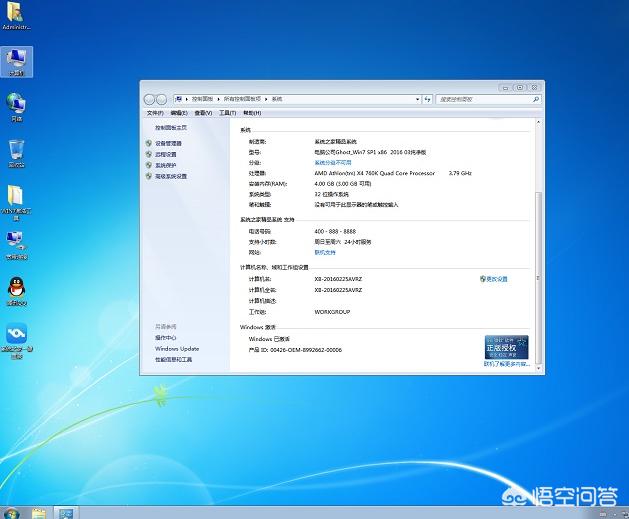This screenshot has width=629, height=519.
Task: Click the 周日至周六 24小时服务 support hours text
Action: point(343,242)
